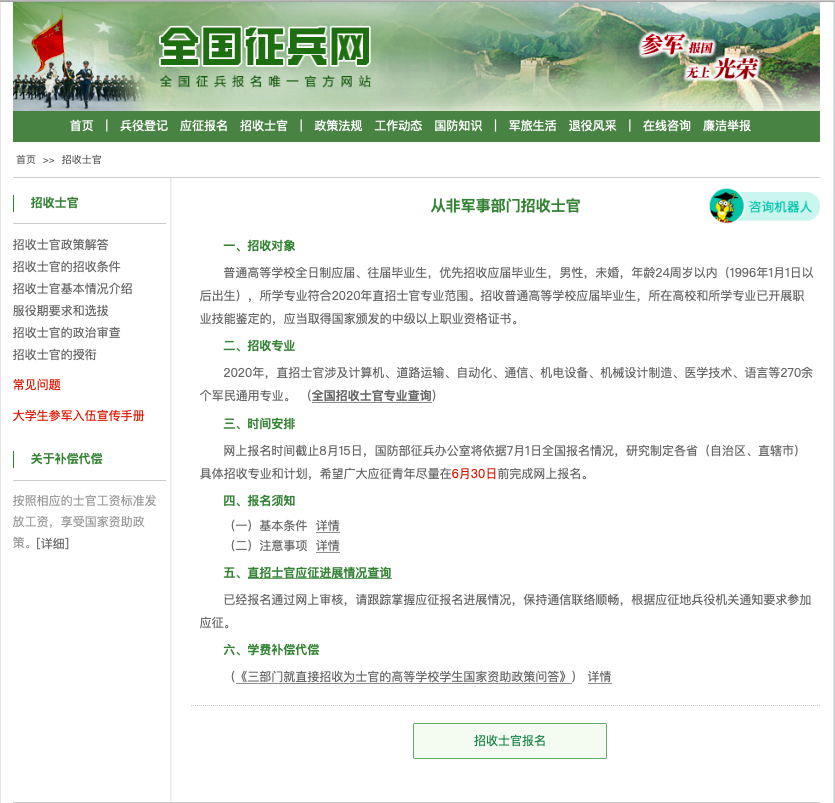
Task: Click the 招收士官 sidebar heading
Action: point(54,203)
